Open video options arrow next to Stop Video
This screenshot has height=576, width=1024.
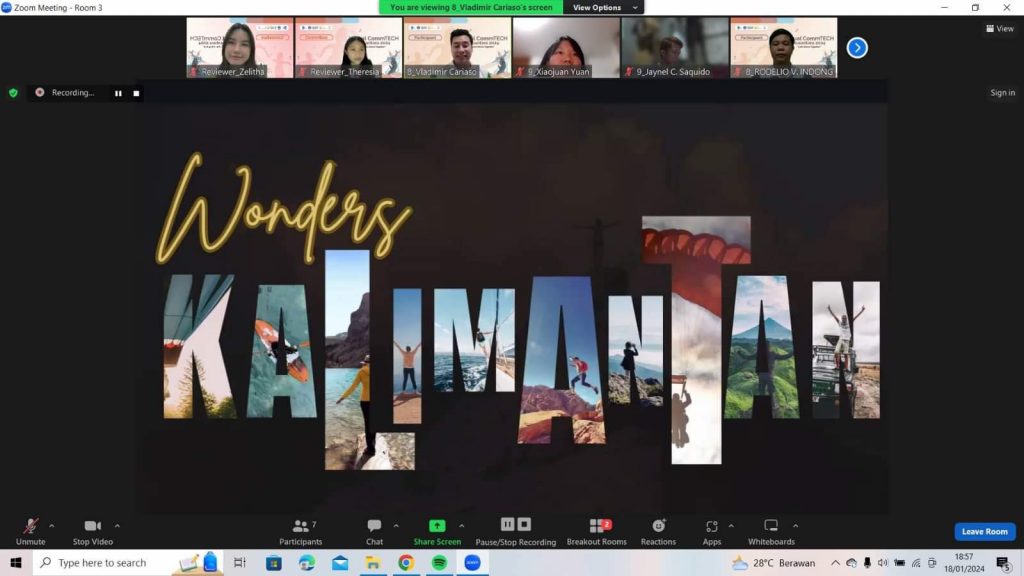[x=118, y=526]
